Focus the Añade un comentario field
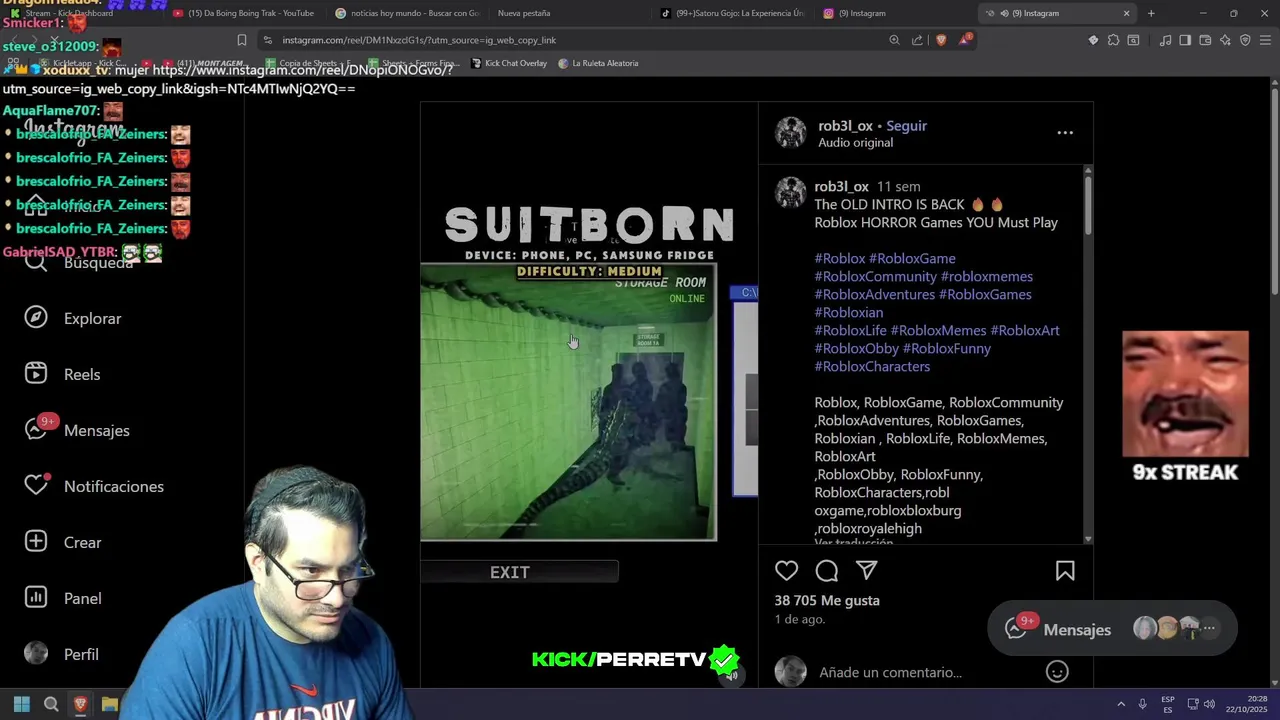This screenshot has width=1280, height=720. coord(926,672)
